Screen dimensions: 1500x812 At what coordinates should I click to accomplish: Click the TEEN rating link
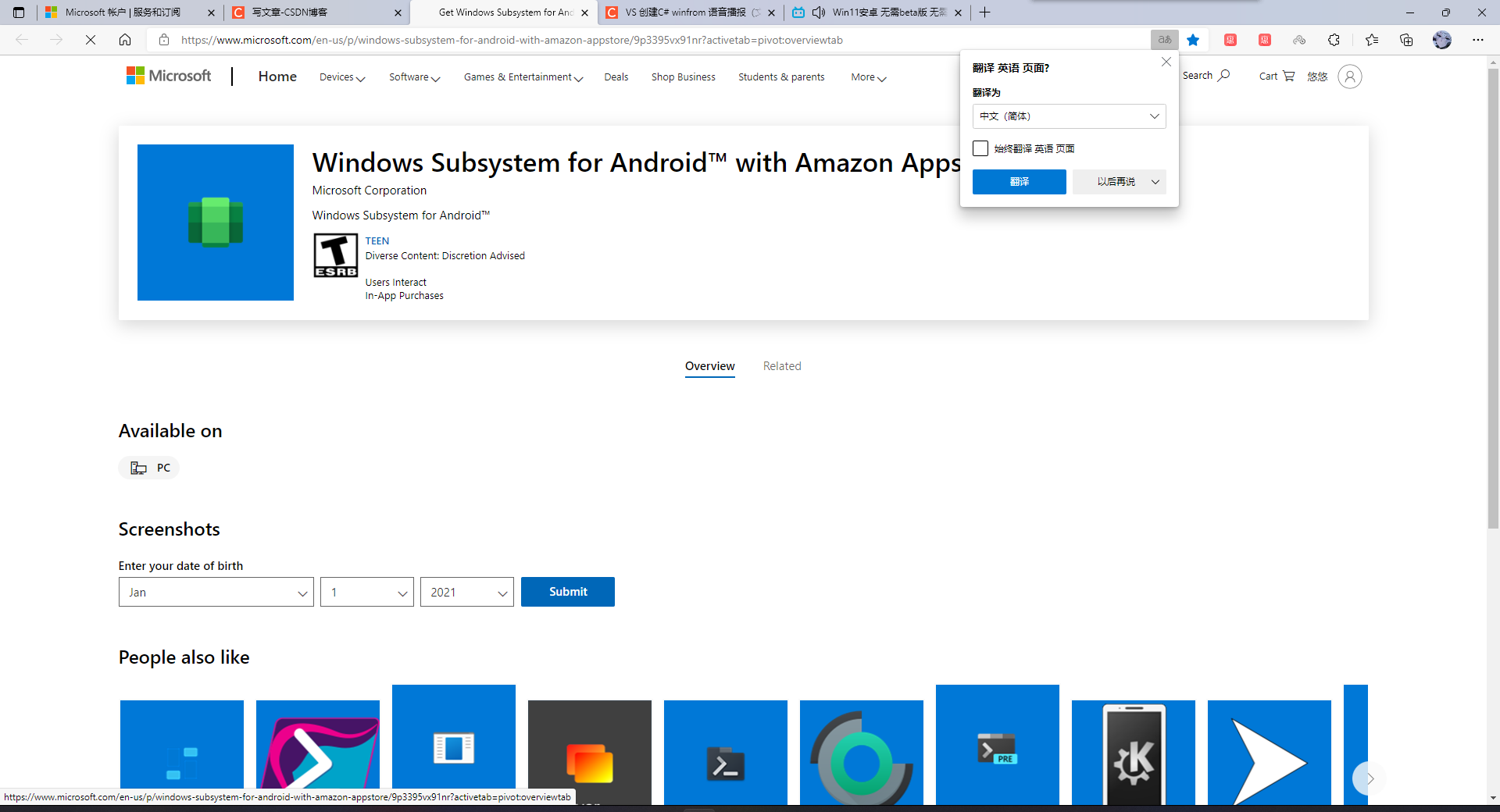coord(377,241)
